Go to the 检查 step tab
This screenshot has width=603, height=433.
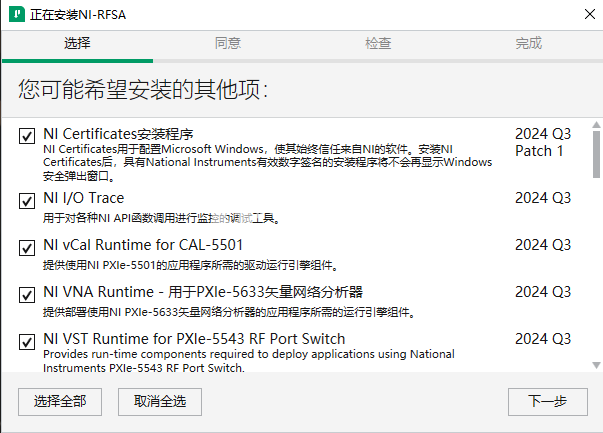378,43
